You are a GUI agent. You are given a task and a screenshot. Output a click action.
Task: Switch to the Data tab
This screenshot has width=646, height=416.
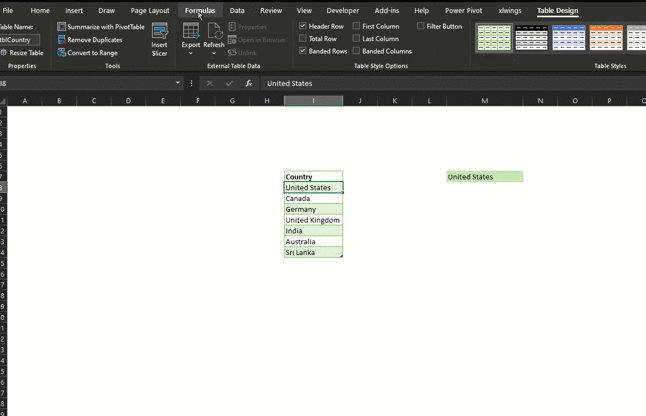coord(237,10)
